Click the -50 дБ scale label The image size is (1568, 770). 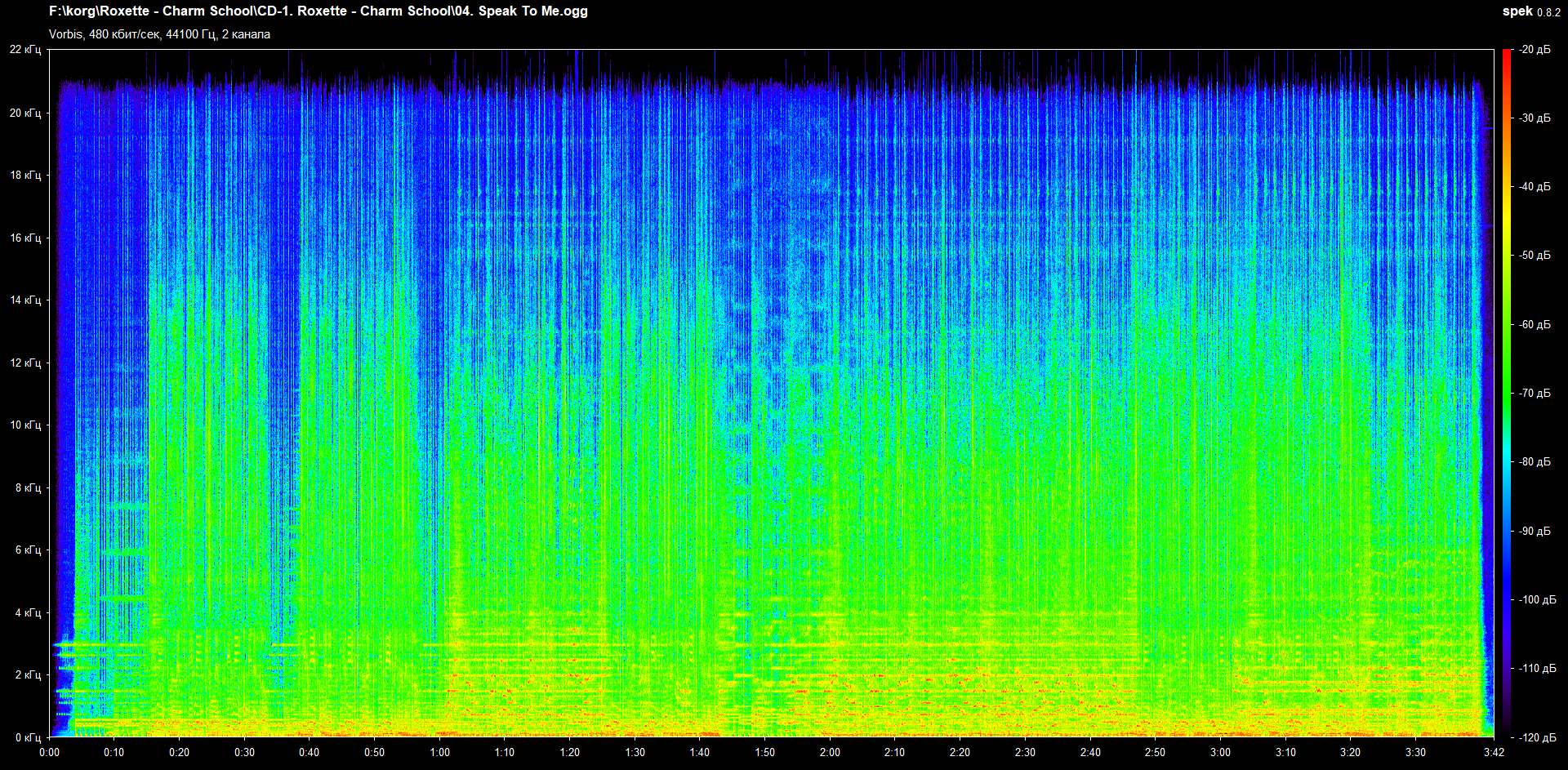tap(1535, 256)
